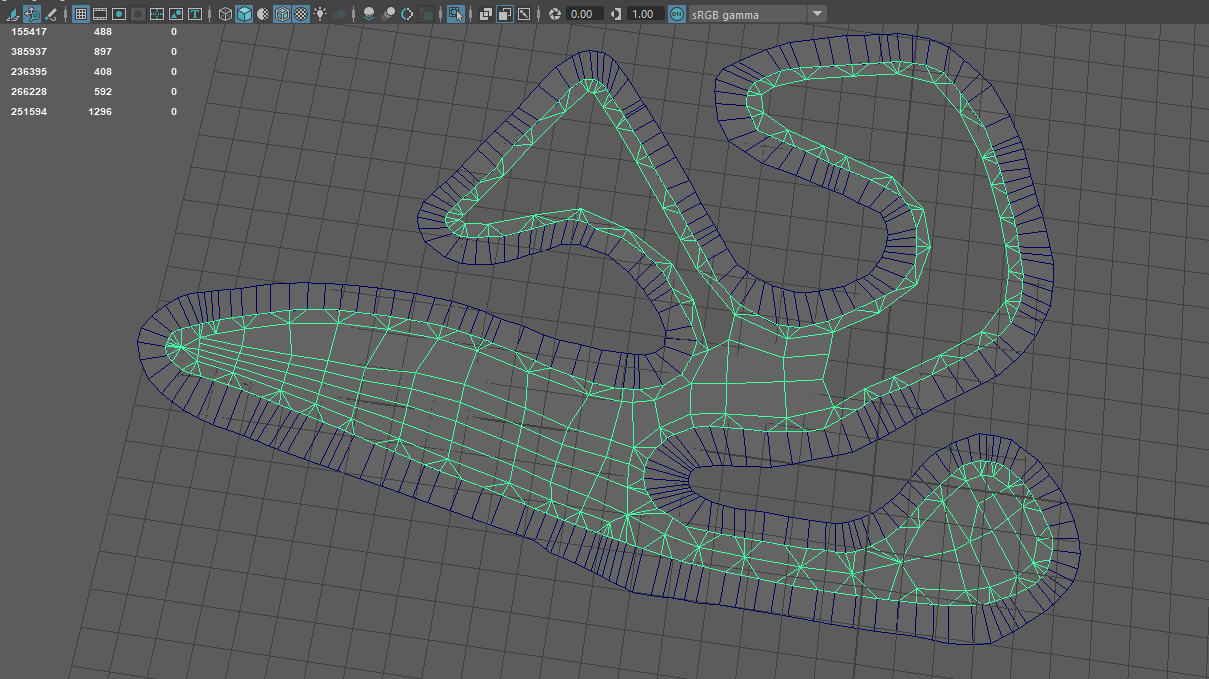Click the 0 in the 251594 row
The height and width of the screenshot is (679, 1209).
174,112
